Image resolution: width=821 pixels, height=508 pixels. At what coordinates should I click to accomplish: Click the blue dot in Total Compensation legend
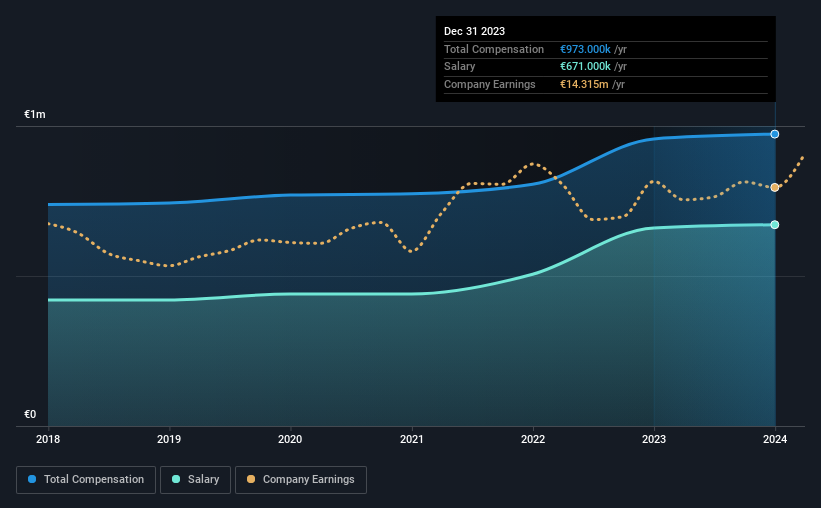pos(32,479)
